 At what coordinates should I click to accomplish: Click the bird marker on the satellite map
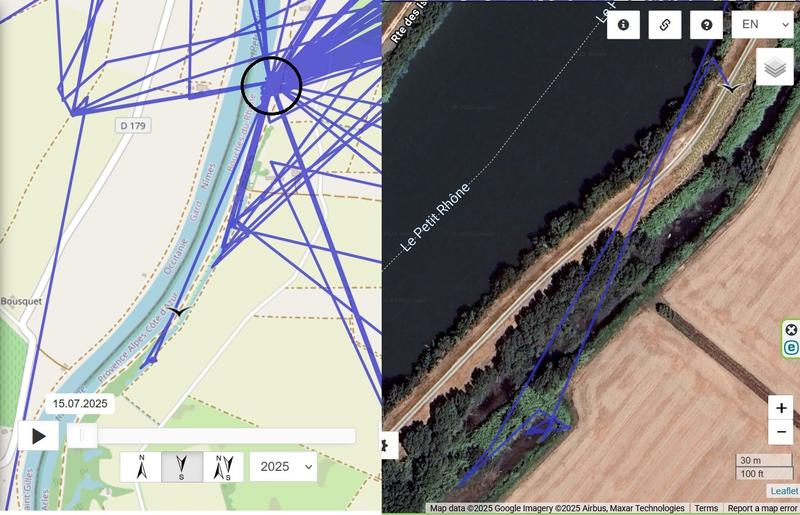point(732,88)
